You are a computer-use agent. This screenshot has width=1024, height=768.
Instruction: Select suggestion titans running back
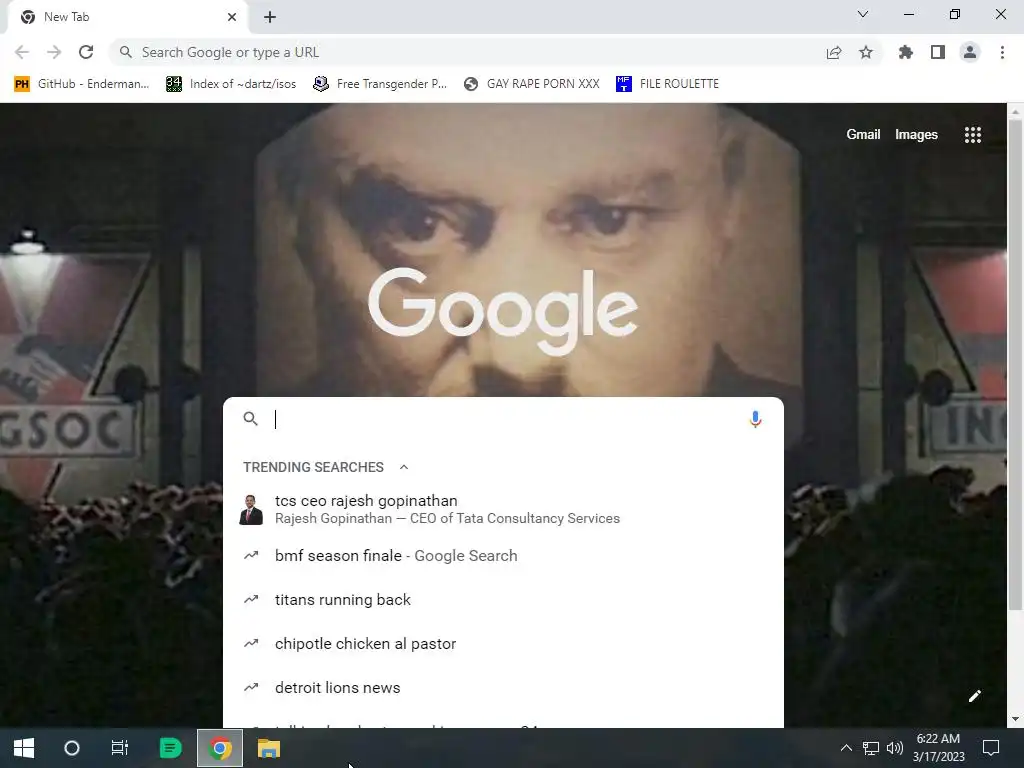pyautogui.click(x=503, y=600)
